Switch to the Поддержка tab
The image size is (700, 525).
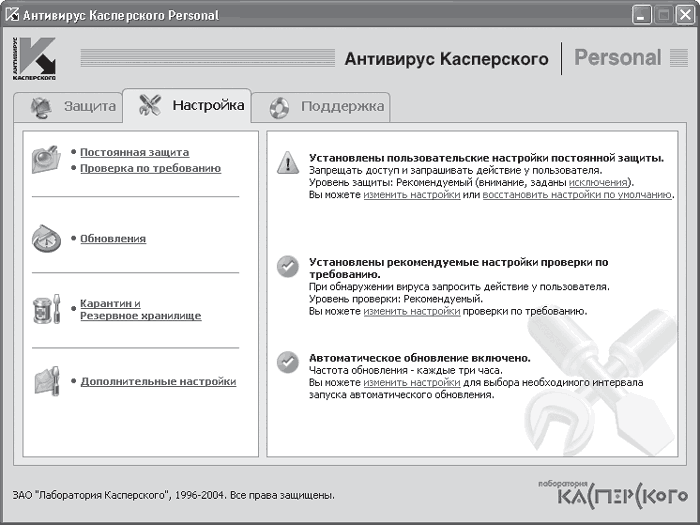(x=321, y=107)
